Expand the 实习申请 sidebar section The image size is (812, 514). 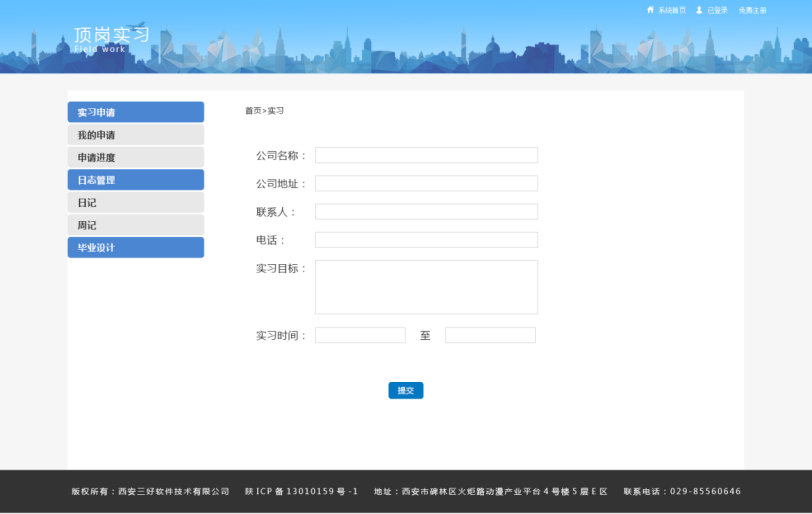[135, 112]
